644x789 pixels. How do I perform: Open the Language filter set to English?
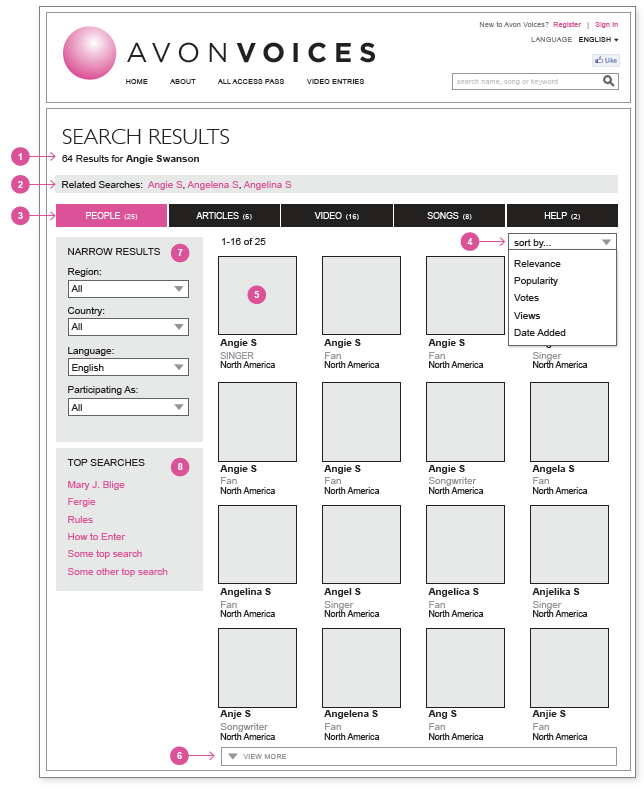click(x=128, y=367)
